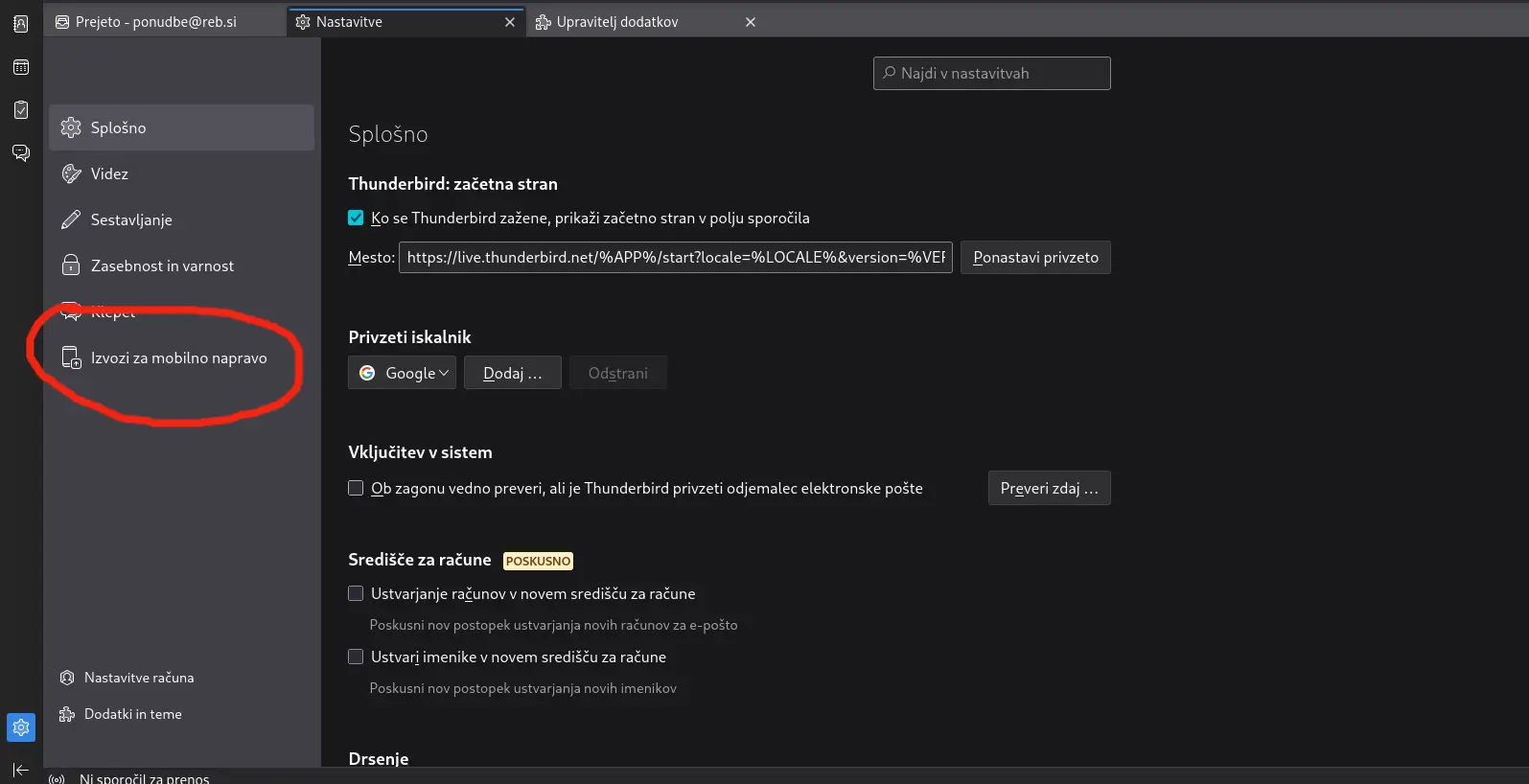Click the Najdi v nastavitvah search field

[x=992, y=74]
